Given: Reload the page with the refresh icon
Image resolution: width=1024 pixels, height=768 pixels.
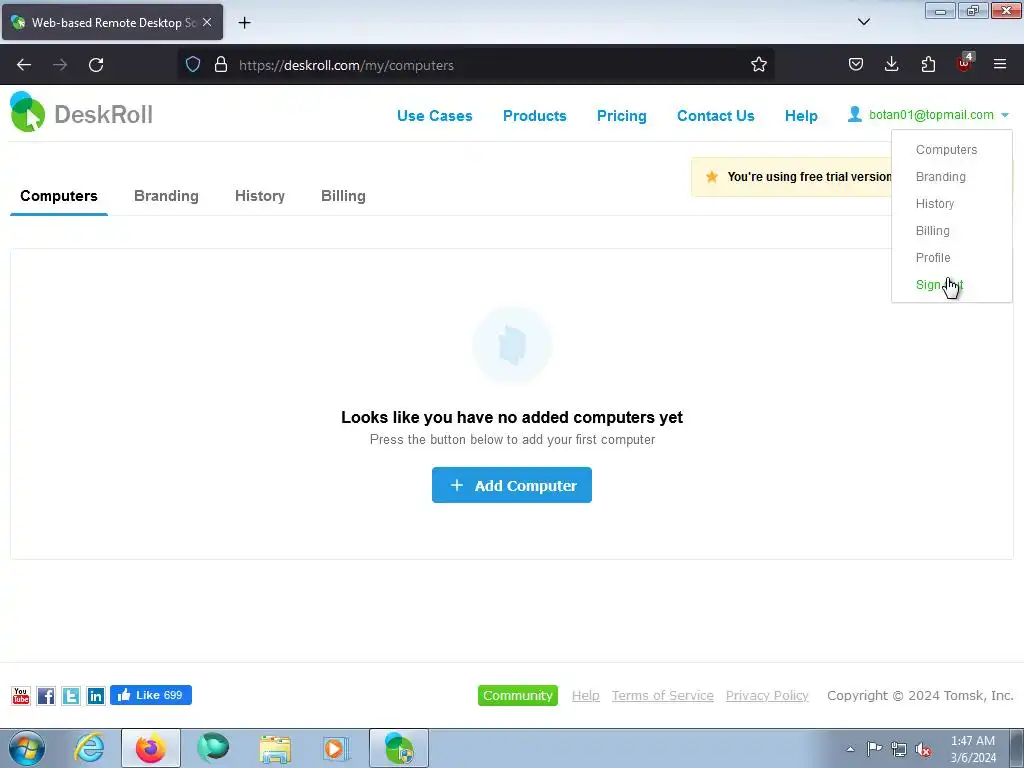Looking at the screenshot, I should point(96,65).
